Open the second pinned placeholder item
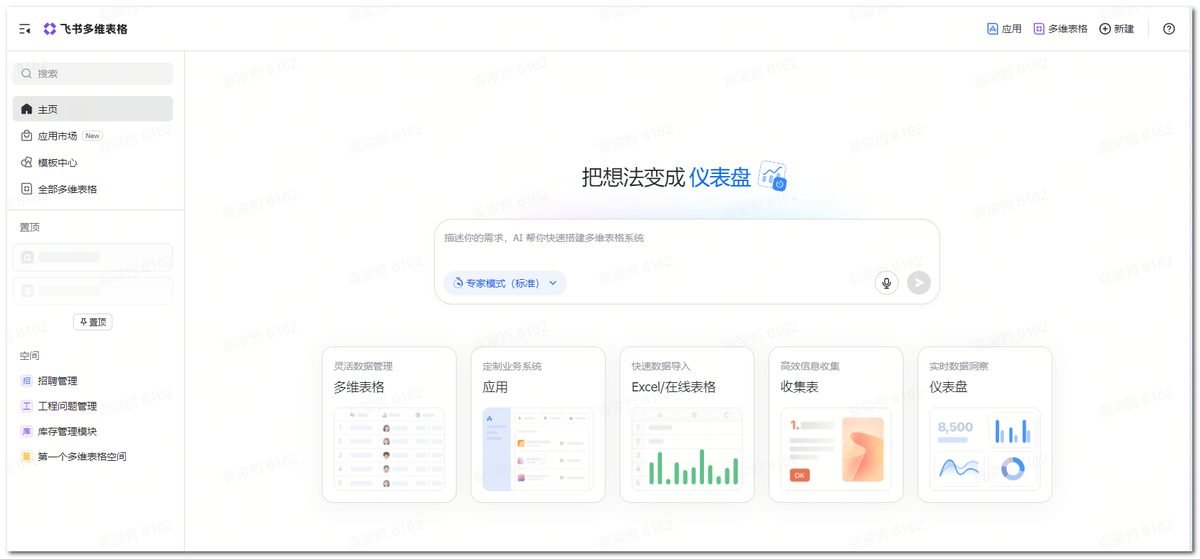1200x559 pixels. click(x=92, y=291)
